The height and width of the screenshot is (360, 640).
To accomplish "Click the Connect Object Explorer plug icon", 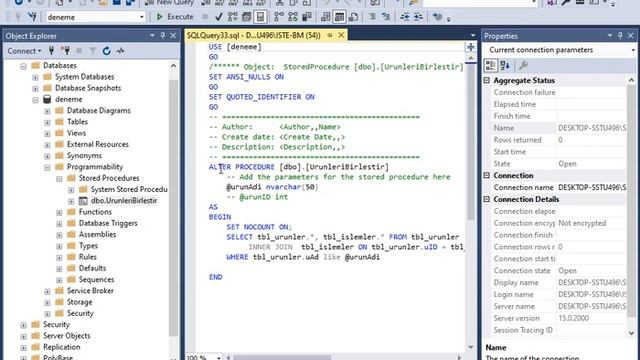I will [51, 51].
